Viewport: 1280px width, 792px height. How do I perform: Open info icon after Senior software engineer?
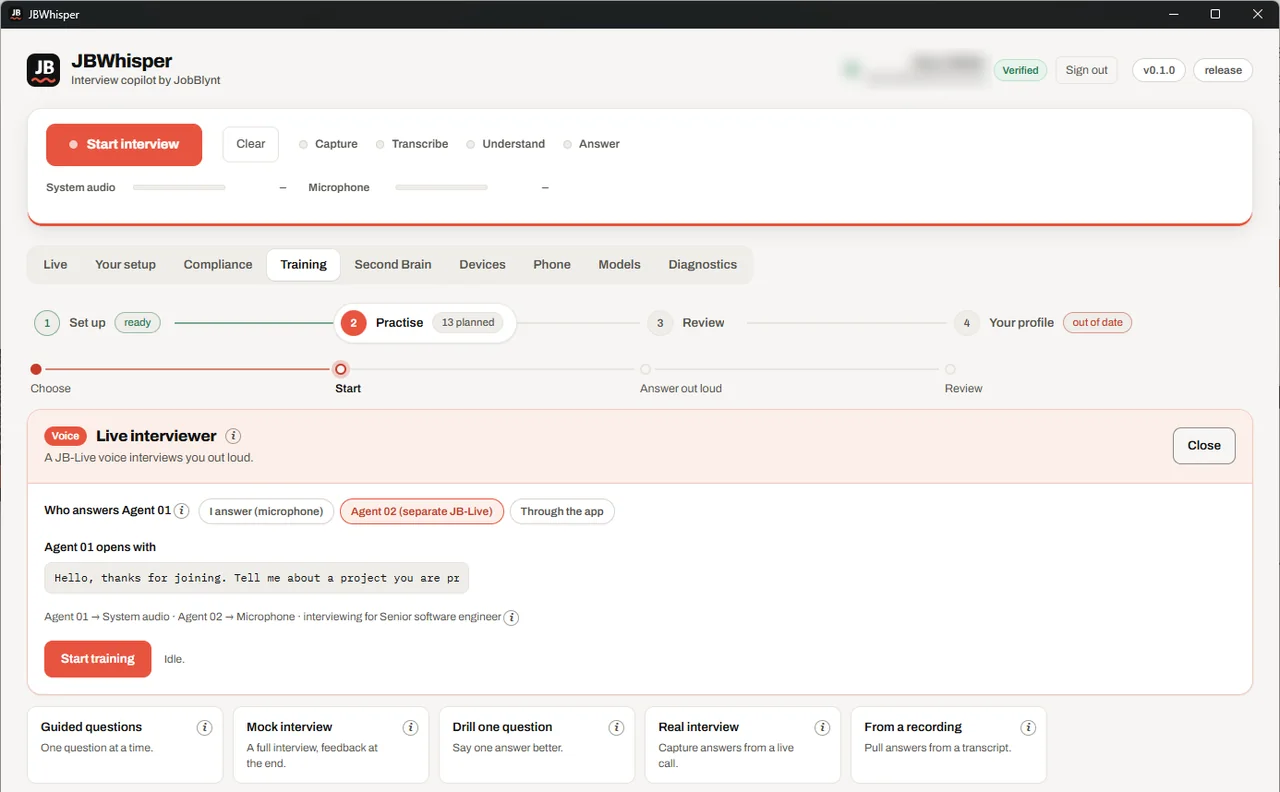tap(511, 617)
